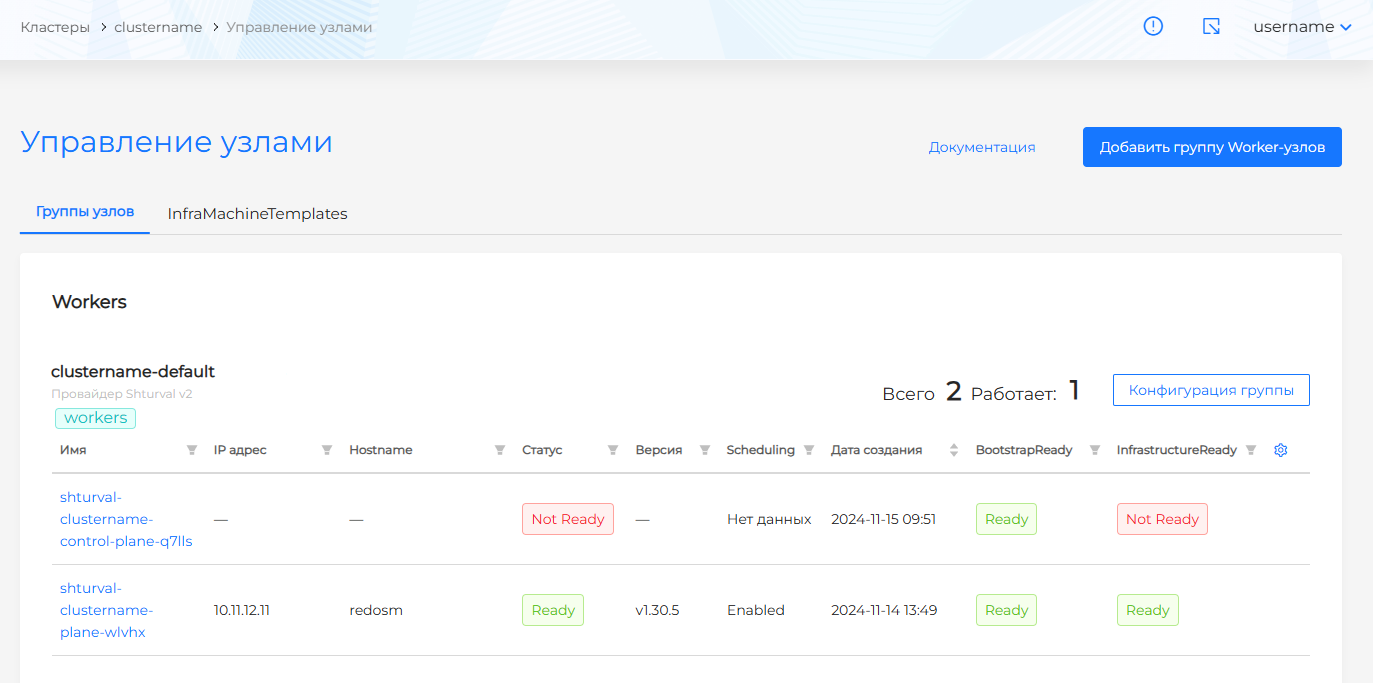The height and width of the screenshot is (683, 1373).
Task: Go to Кластеры breadcrumb
Action: 53,27
